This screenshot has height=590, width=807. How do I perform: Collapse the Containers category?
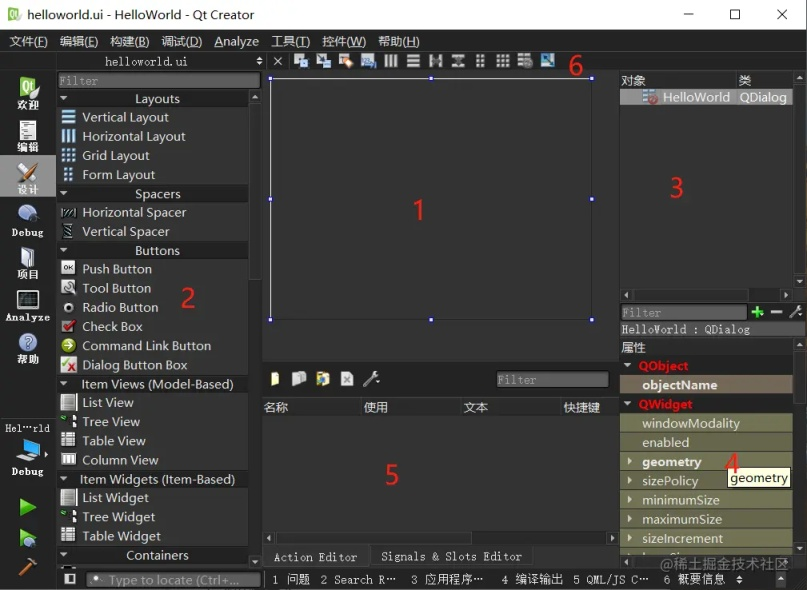tap(64, 555)
